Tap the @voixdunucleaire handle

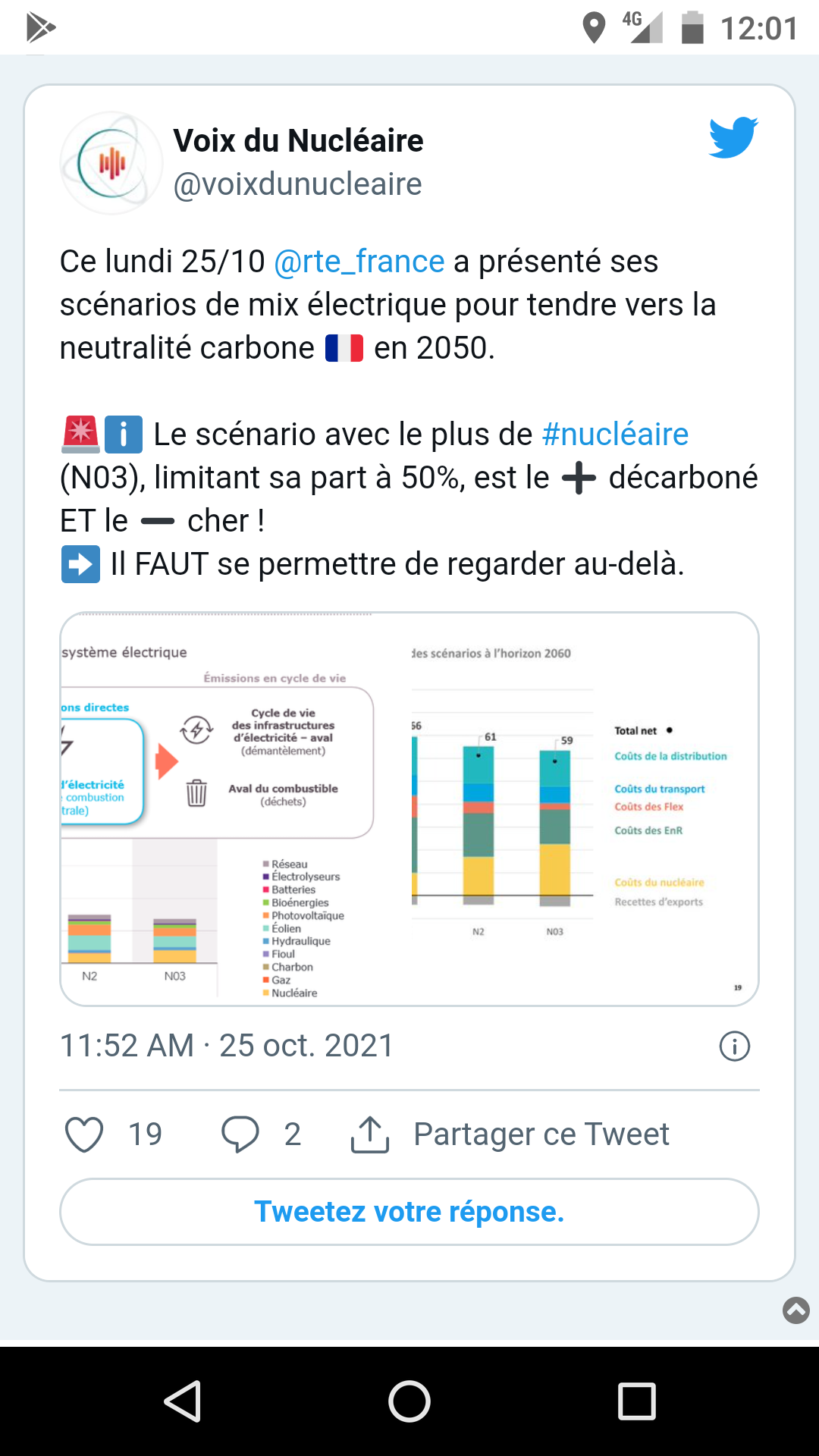pyautogui.click(x=297, y=184)
